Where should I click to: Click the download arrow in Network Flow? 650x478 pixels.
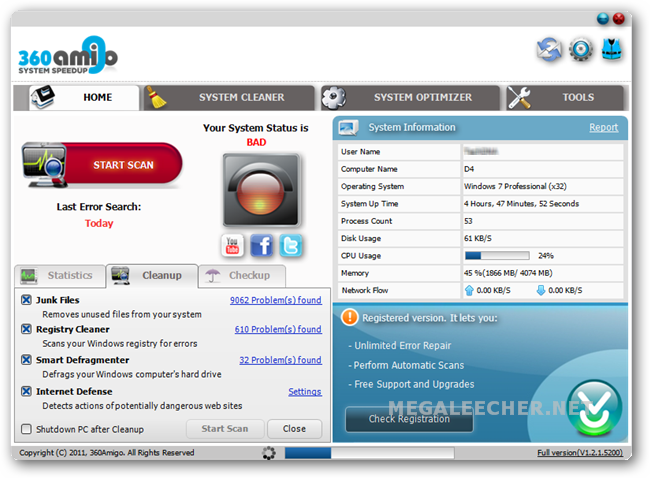(541, 290)
